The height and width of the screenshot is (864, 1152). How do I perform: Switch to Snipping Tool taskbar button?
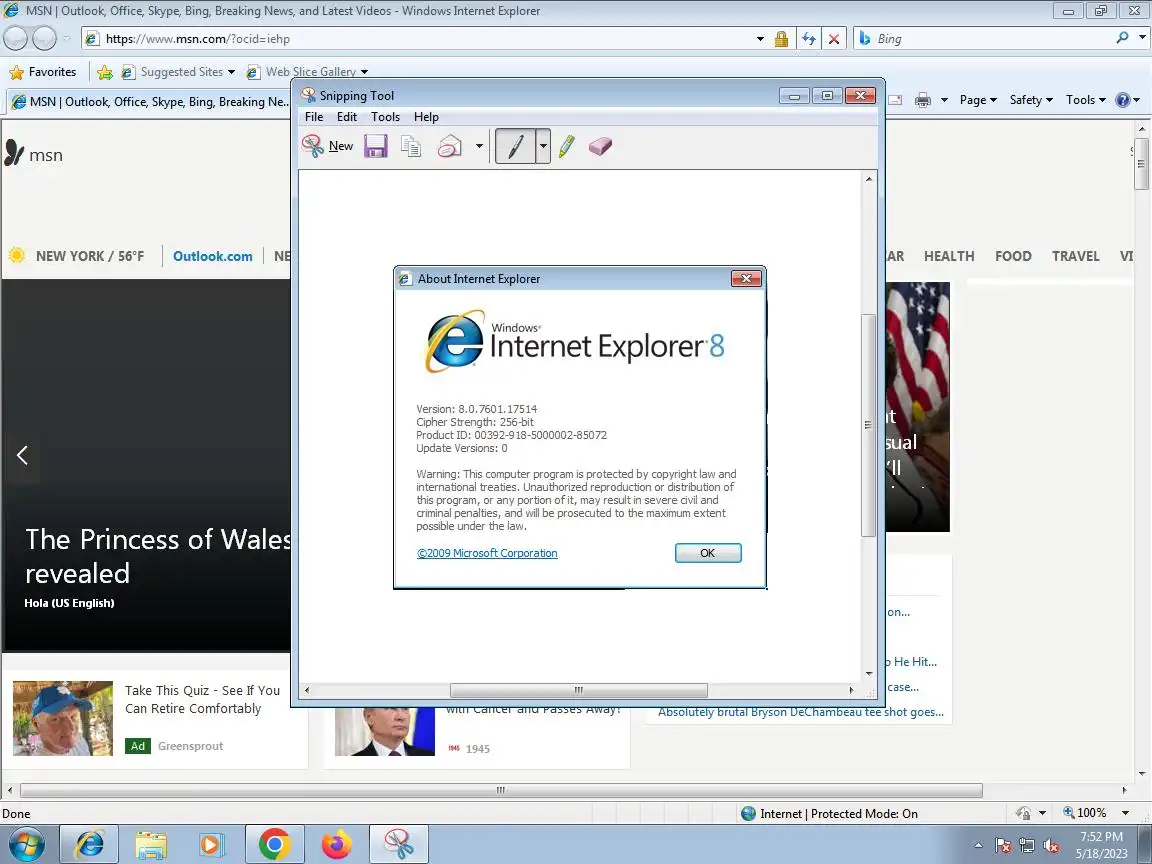pos(398,845)
